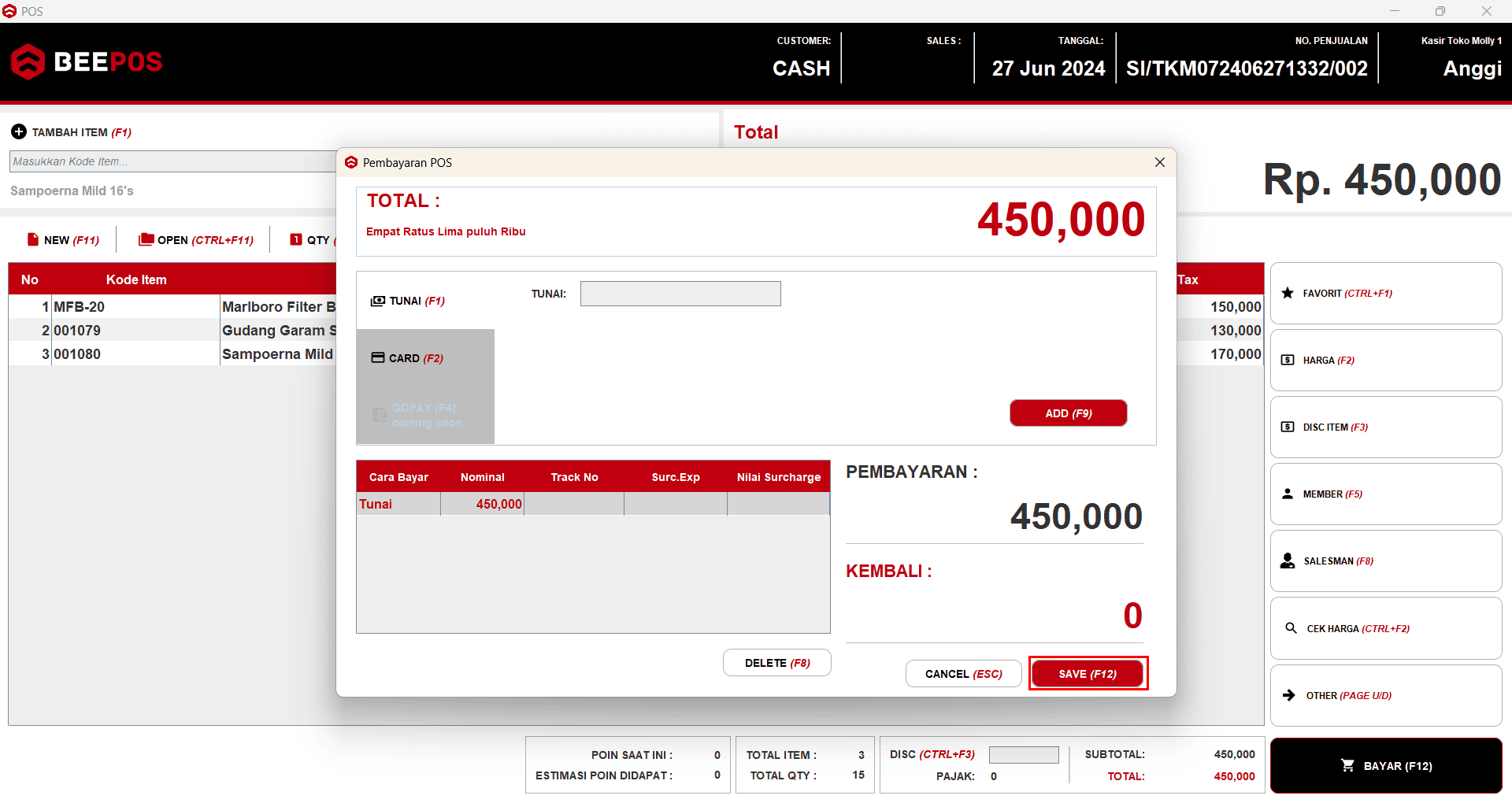Delete the payment entry with DELETE (F8)
The height and width of the screenshot is (803, 1512).
pyautogui.click(x=776, y=663)
